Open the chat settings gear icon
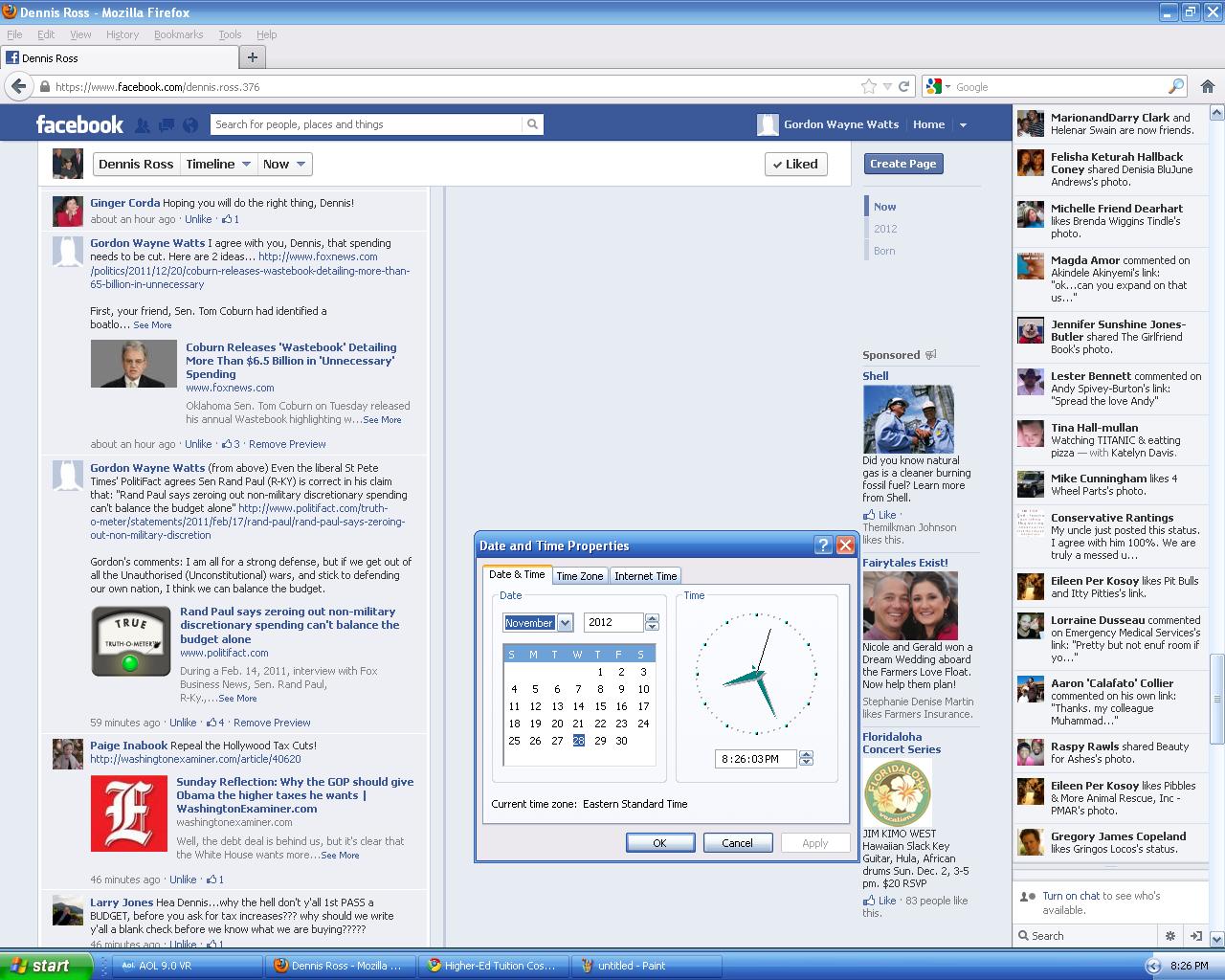Image resolution: width=1225 pixels, height=980 pixels. click(x=1169, y=936)
